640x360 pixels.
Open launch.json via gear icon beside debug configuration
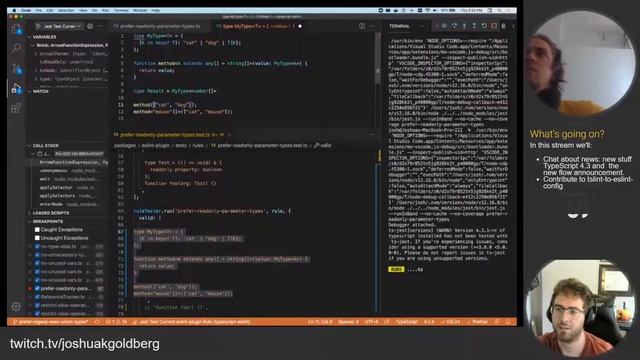pyautogui.click(x=90, y=26)
